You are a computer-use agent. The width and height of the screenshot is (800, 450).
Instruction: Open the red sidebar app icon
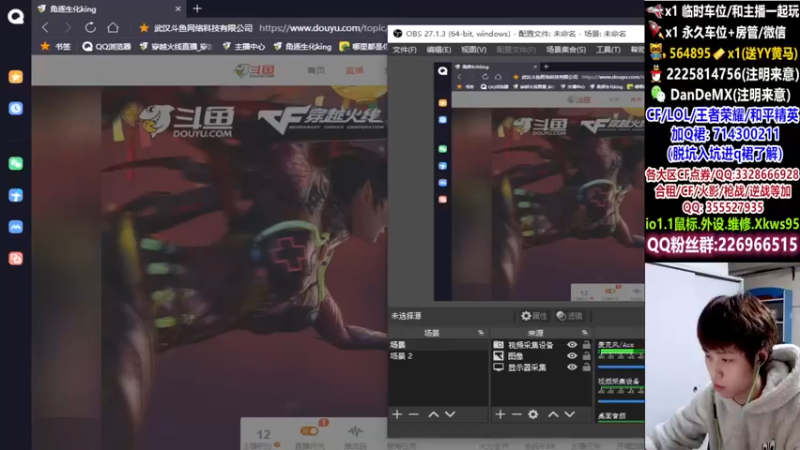coord(16,258)
